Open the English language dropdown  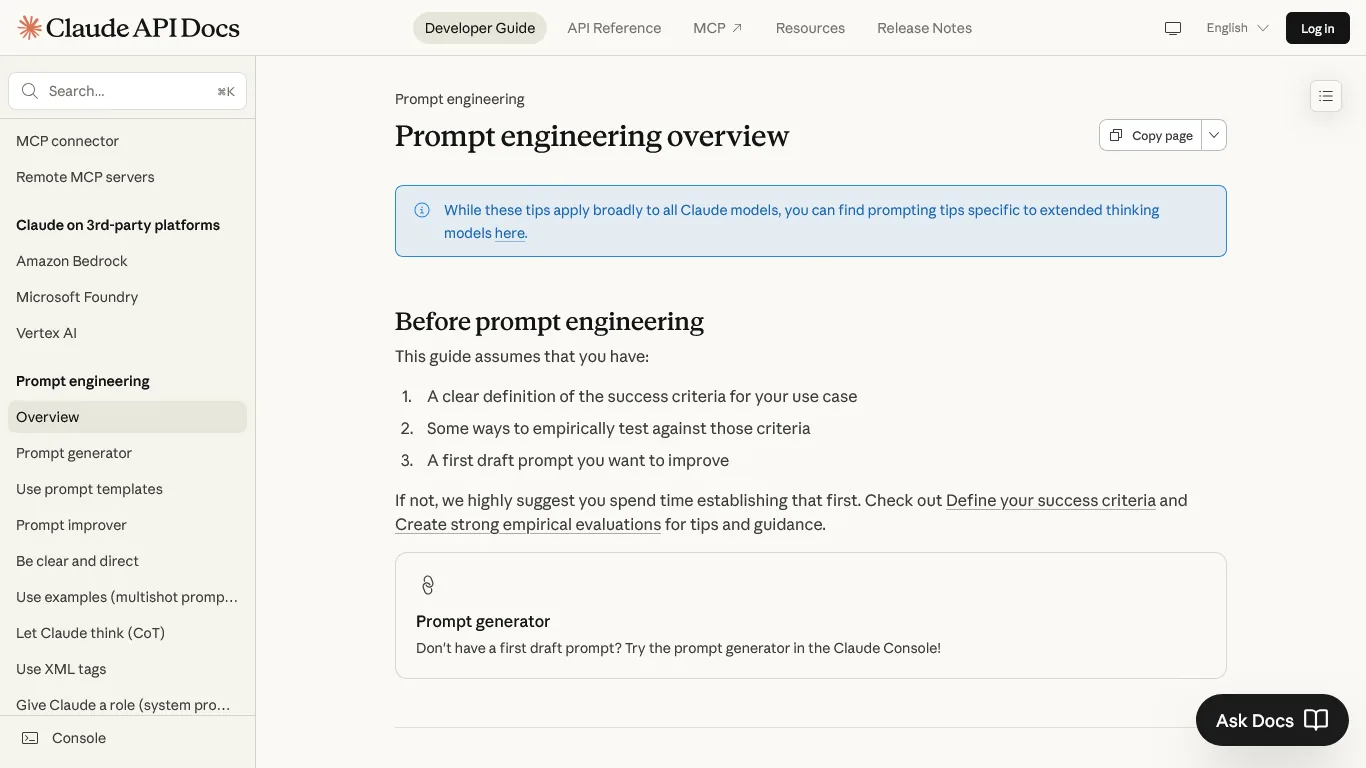click(1237, 28)
